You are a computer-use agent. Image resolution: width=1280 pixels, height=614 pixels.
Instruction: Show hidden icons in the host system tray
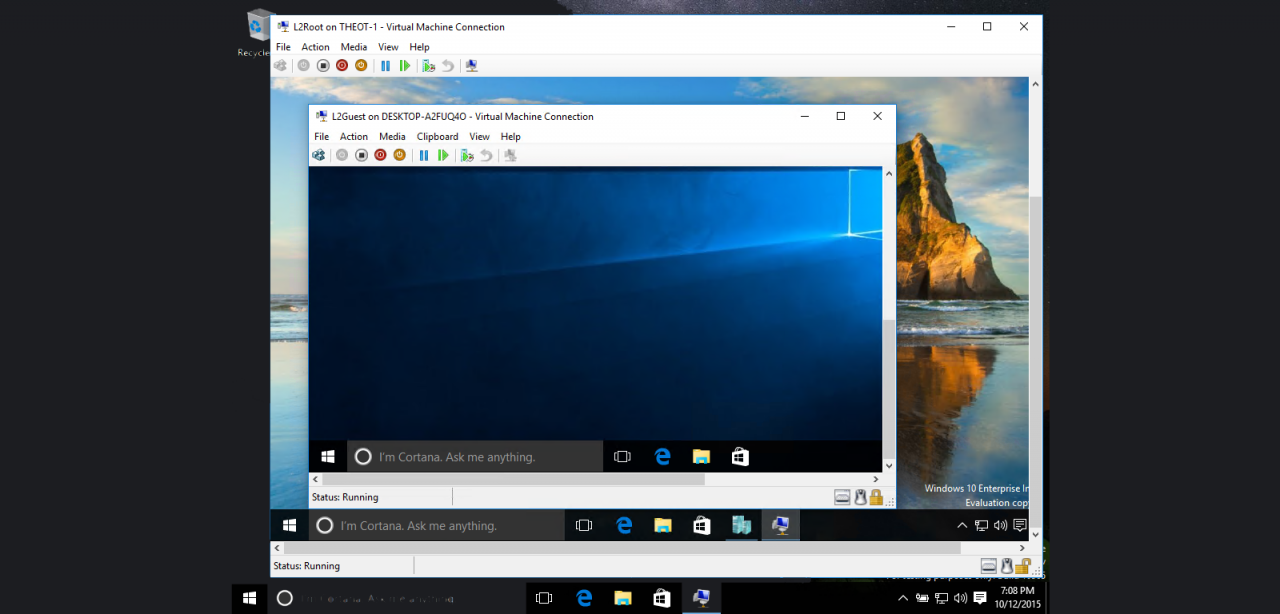(x=903, y=598)
